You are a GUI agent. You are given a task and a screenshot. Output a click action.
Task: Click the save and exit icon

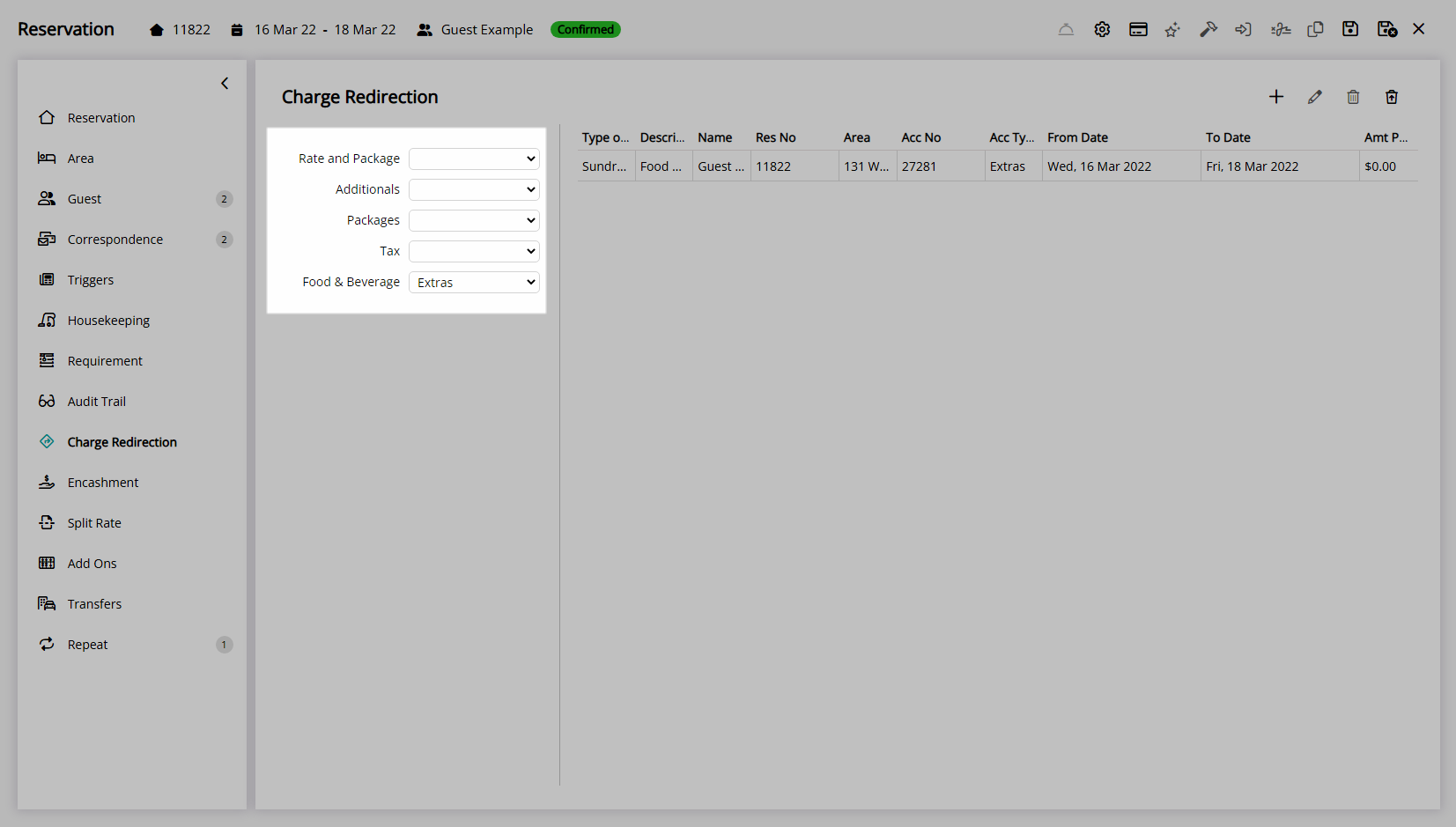click(x=1387, y=29)
